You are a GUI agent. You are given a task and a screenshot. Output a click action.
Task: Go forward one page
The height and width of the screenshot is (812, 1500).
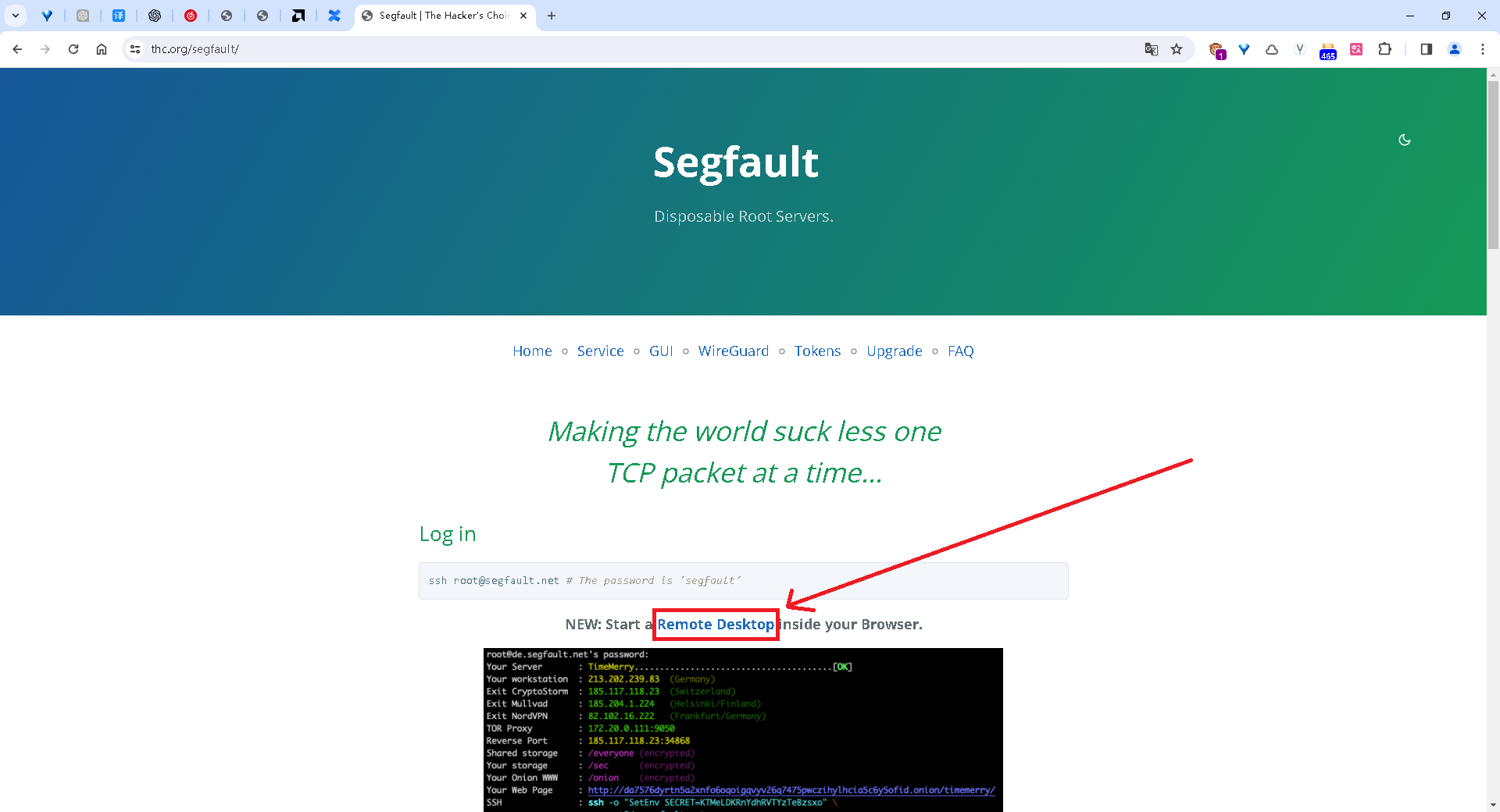pyautogui.click(x=45, y=49)
